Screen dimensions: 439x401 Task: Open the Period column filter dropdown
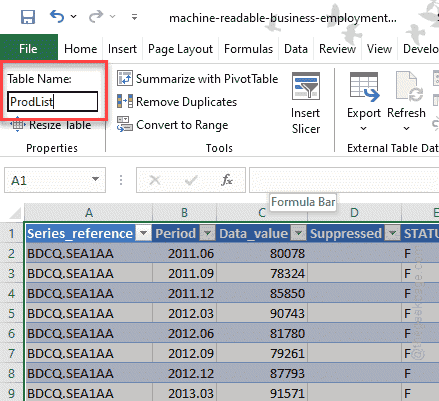coord(207,233)
